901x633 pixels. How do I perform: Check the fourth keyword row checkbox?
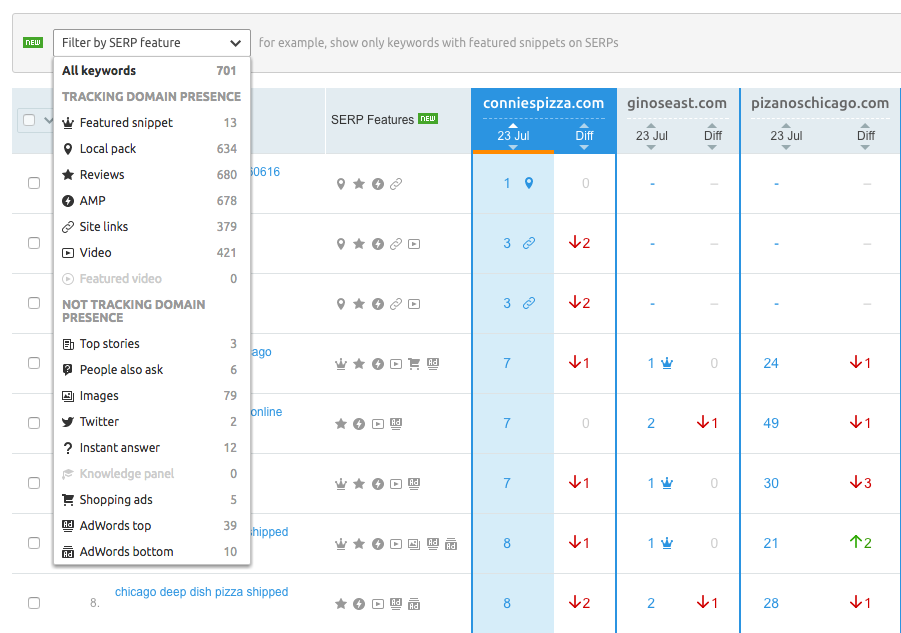(x=34, y=363)
